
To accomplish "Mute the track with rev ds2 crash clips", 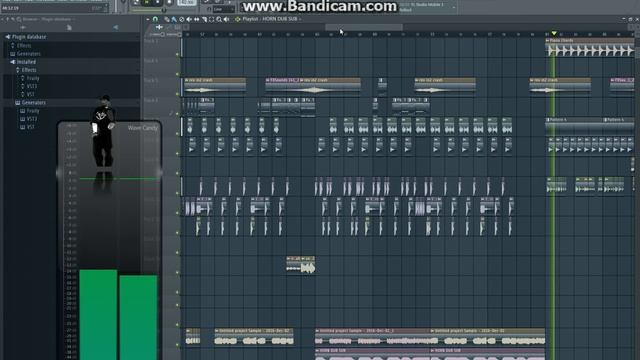I will 177,94.
